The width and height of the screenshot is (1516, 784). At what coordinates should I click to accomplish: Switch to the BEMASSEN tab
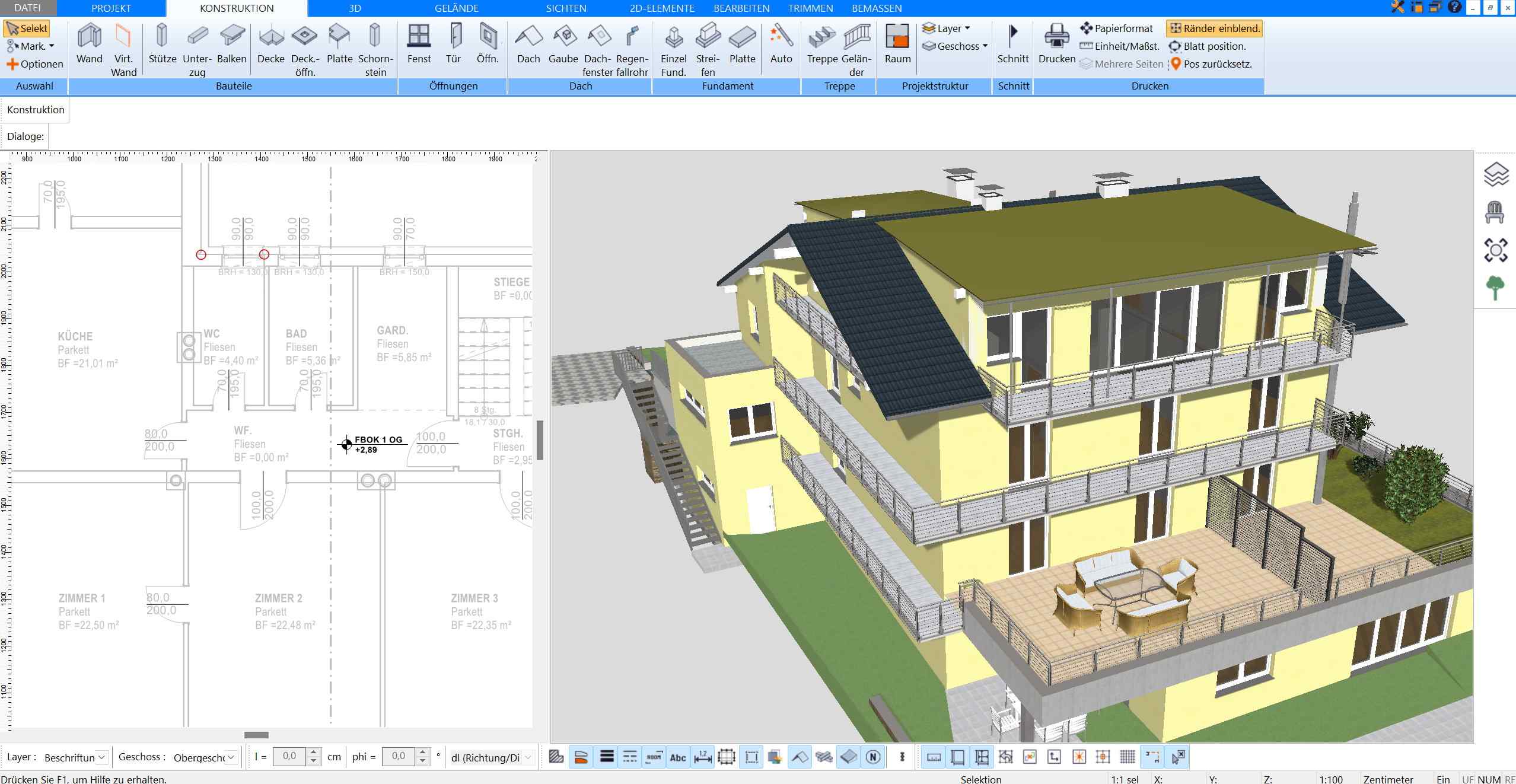(x=877, y=8)
